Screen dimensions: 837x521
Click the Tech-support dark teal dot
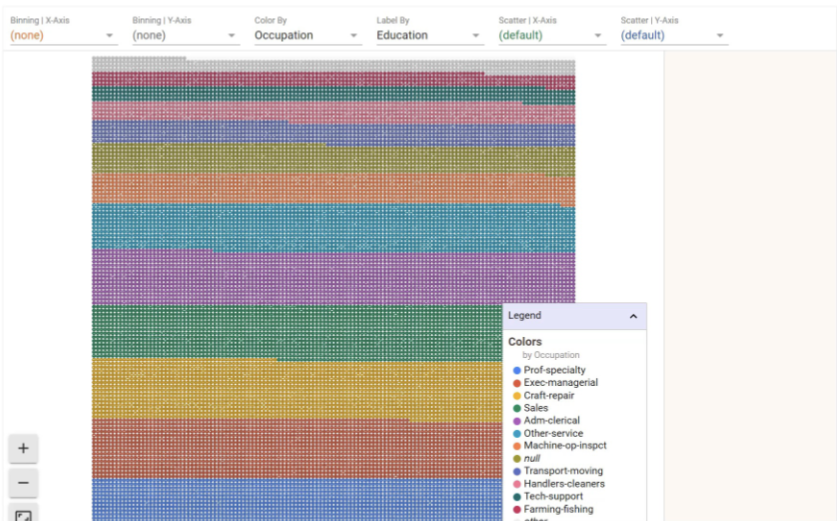pyautogui.click(x=517, y=496)
